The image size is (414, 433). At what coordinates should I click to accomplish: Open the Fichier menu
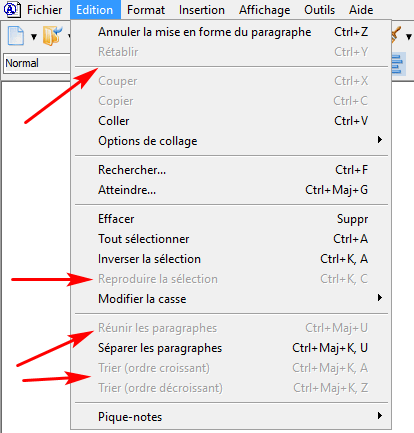pyautogui.click(x=44, y=10)
